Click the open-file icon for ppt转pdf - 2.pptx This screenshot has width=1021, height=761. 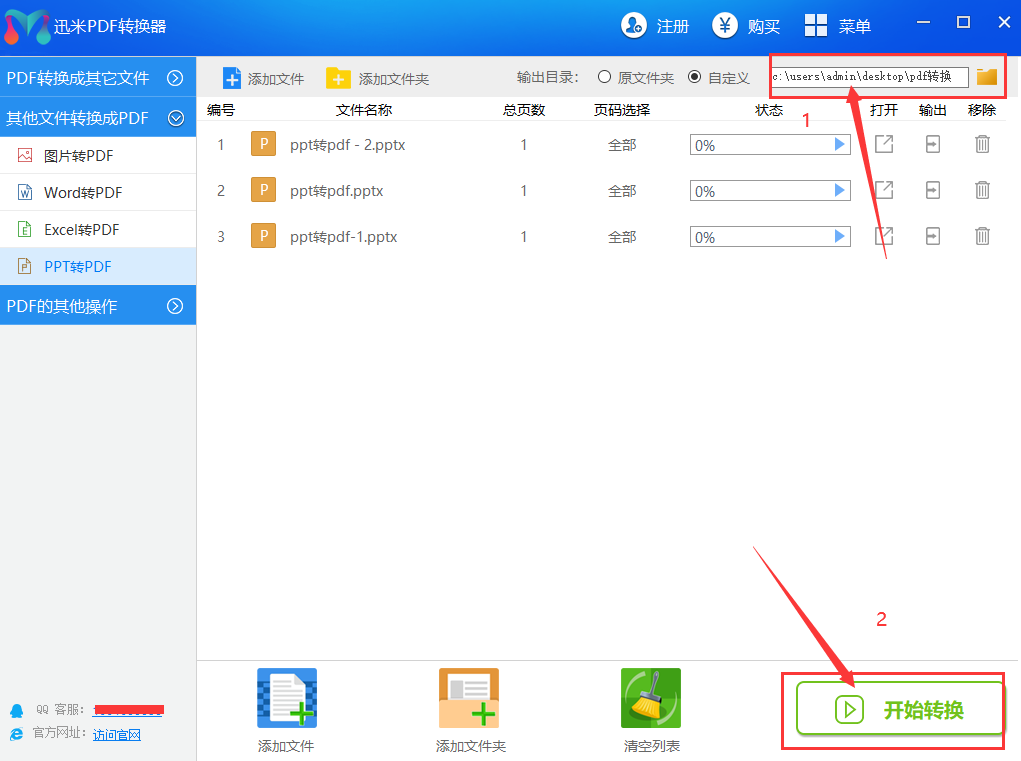884,144
